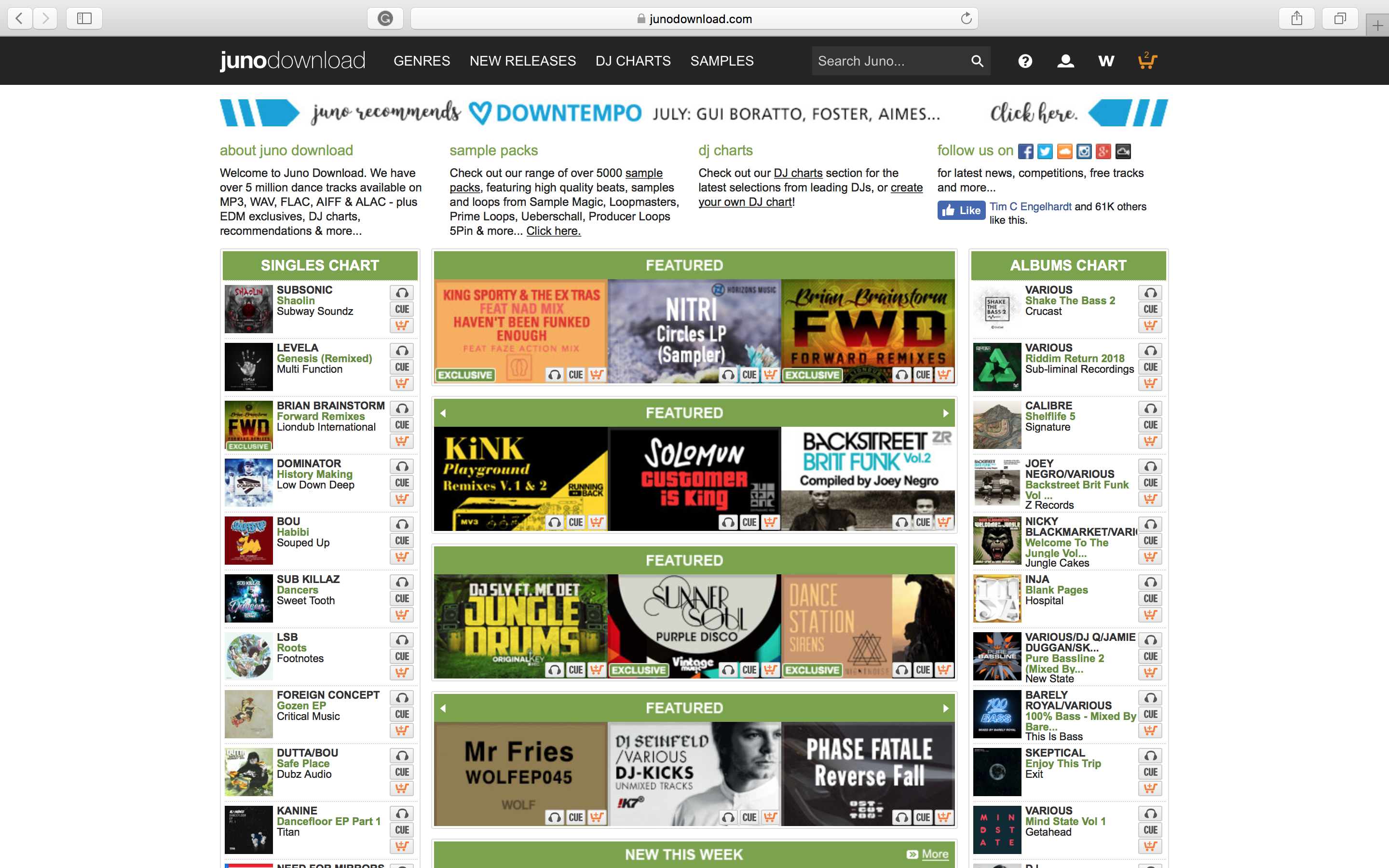Open the DJ CHARTS menu item
Image resolution: width=1389 pixels, height=868 pixels.
632,61
